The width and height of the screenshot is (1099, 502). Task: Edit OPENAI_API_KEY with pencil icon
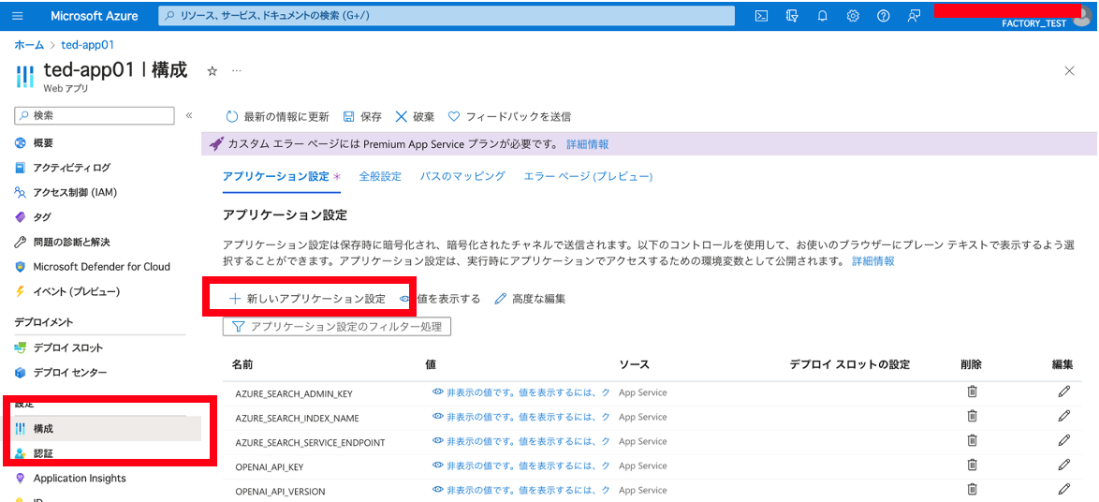[1064, 464]
